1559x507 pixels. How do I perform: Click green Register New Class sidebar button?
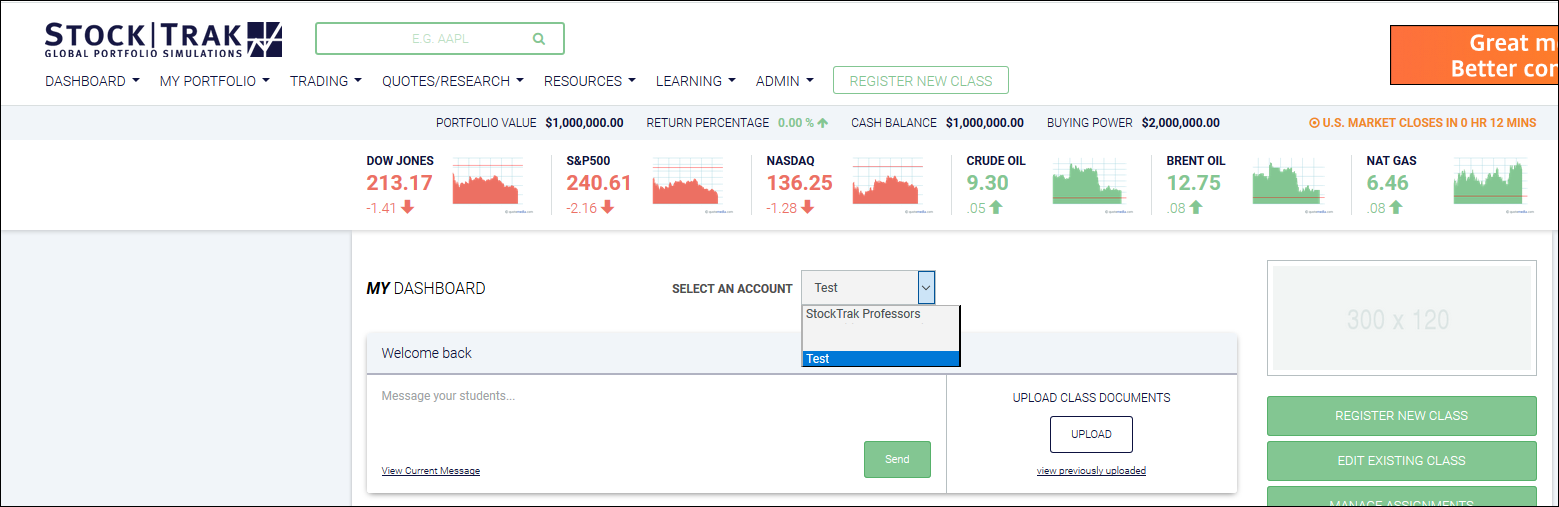pos(1401,416)
